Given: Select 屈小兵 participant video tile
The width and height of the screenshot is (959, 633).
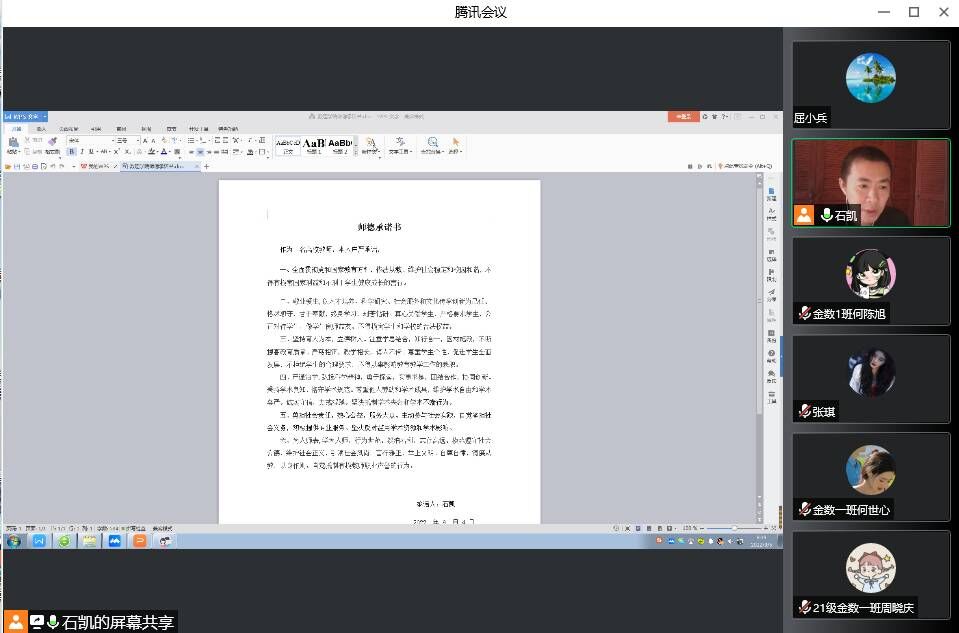Looking at the screenshot, I should click(870, 85).
